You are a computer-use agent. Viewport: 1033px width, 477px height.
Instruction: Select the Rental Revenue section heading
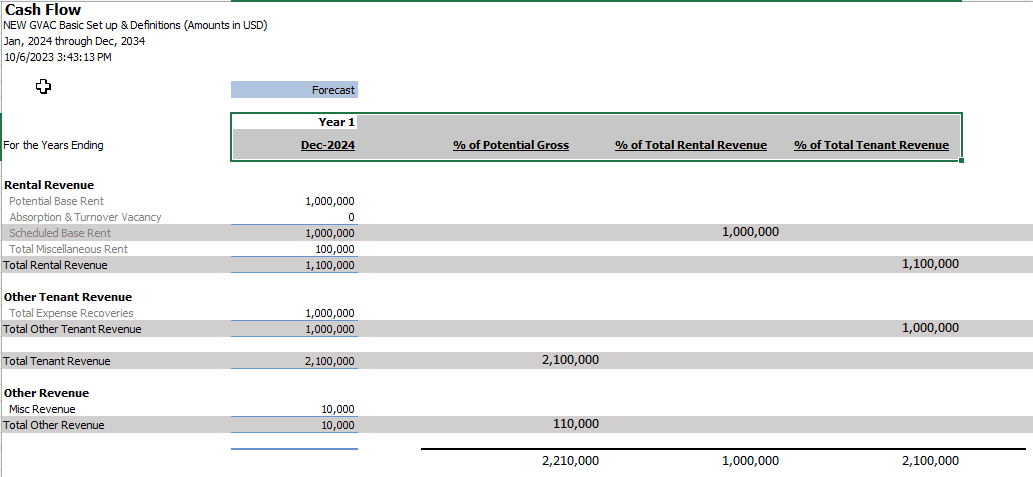49,185
